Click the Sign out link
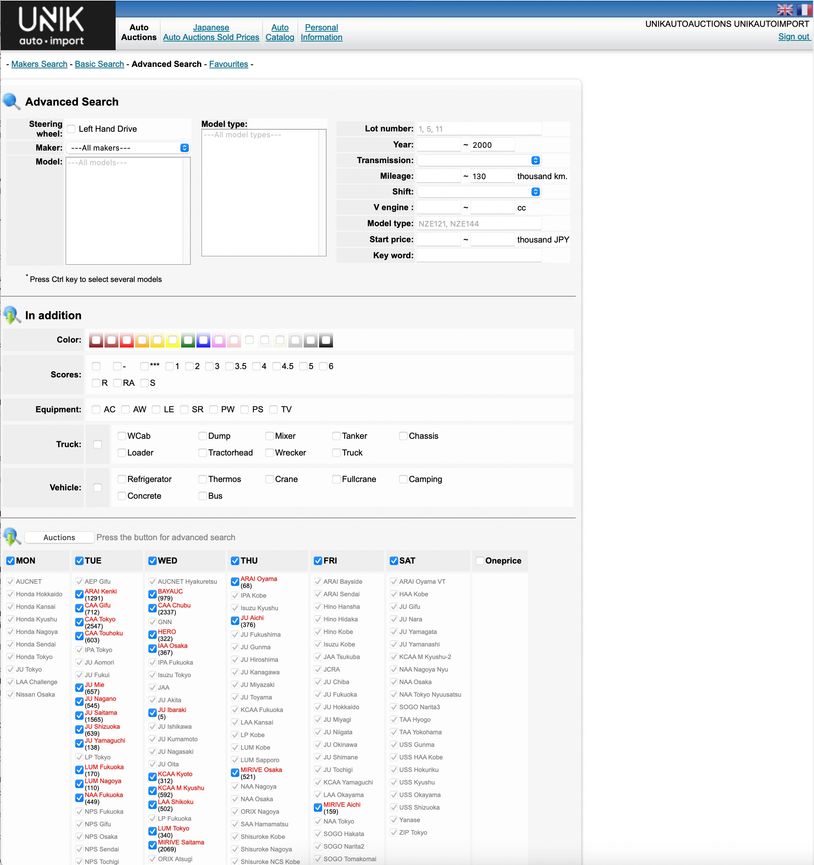The width and height of the screenshot is (814, 865). (794, 37)
